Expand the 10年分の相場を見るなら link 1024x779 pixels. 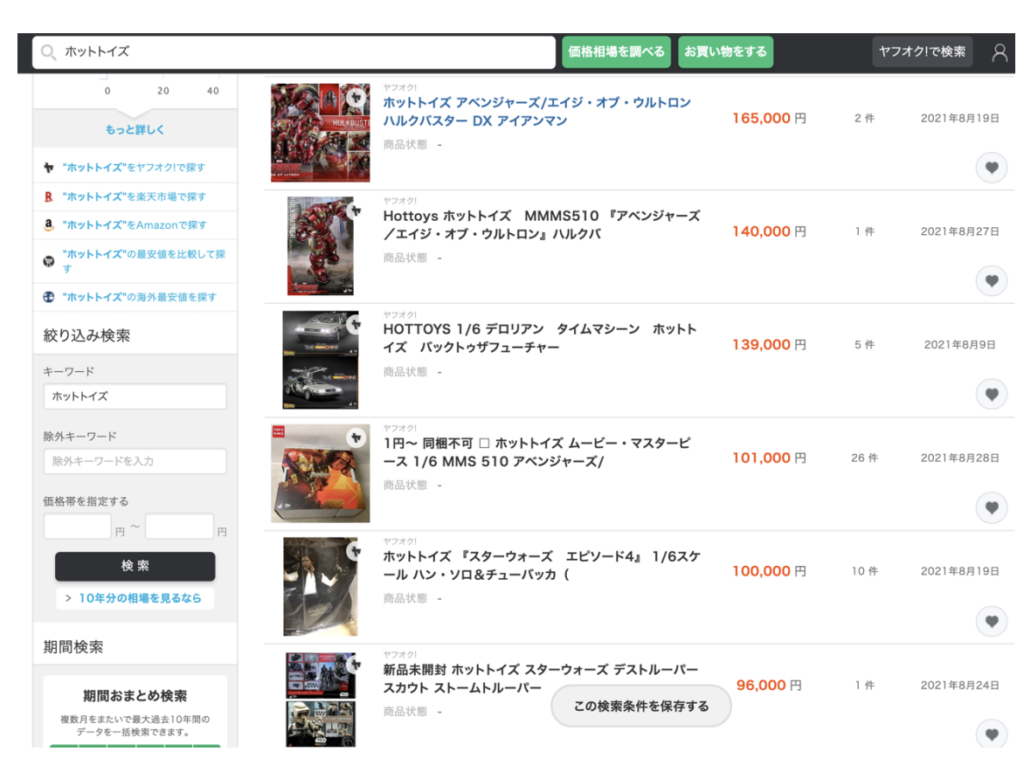[135, 598]
